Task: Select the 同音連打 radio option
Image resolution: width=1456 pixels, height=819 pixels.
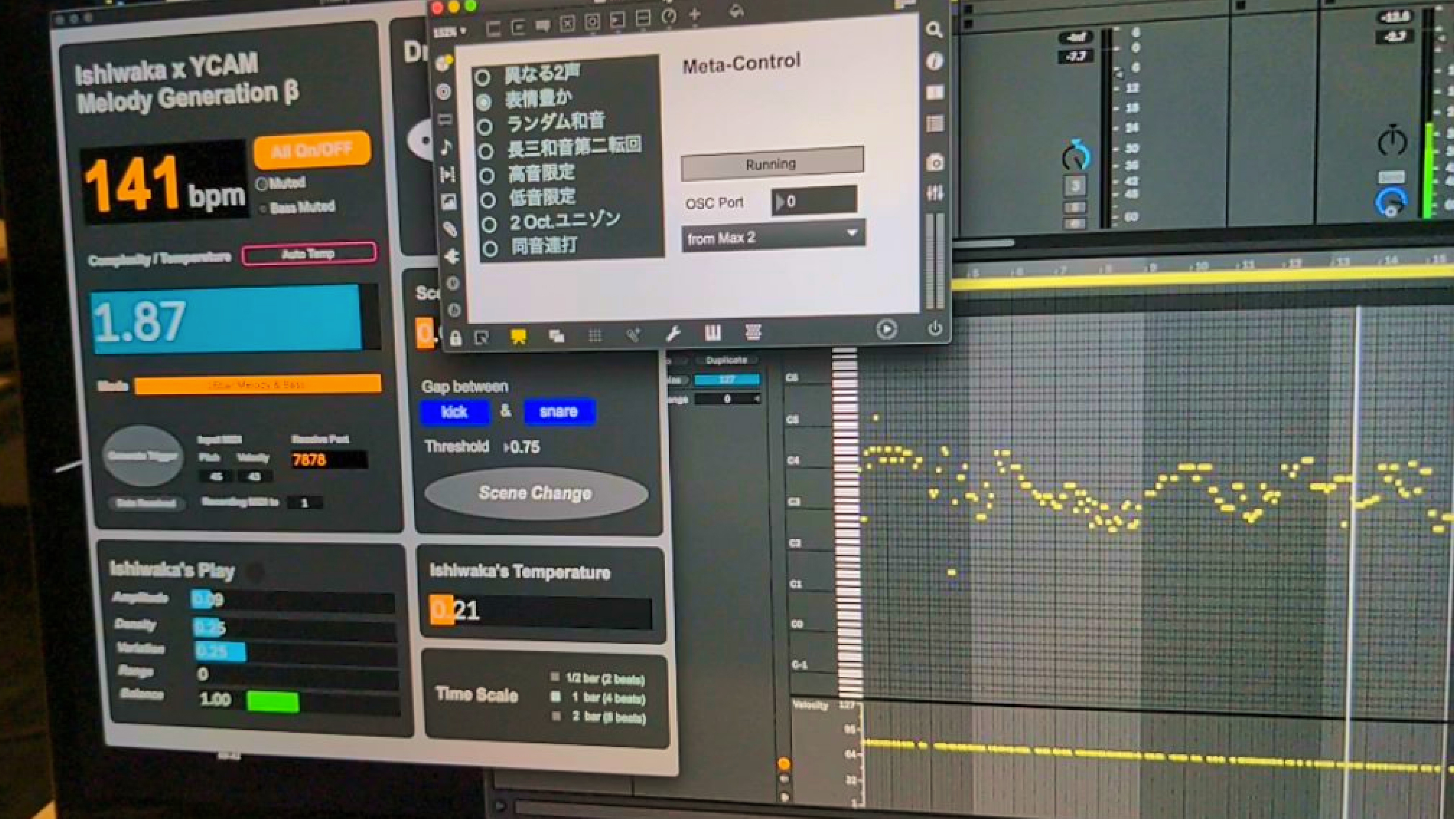Action: 490,249
